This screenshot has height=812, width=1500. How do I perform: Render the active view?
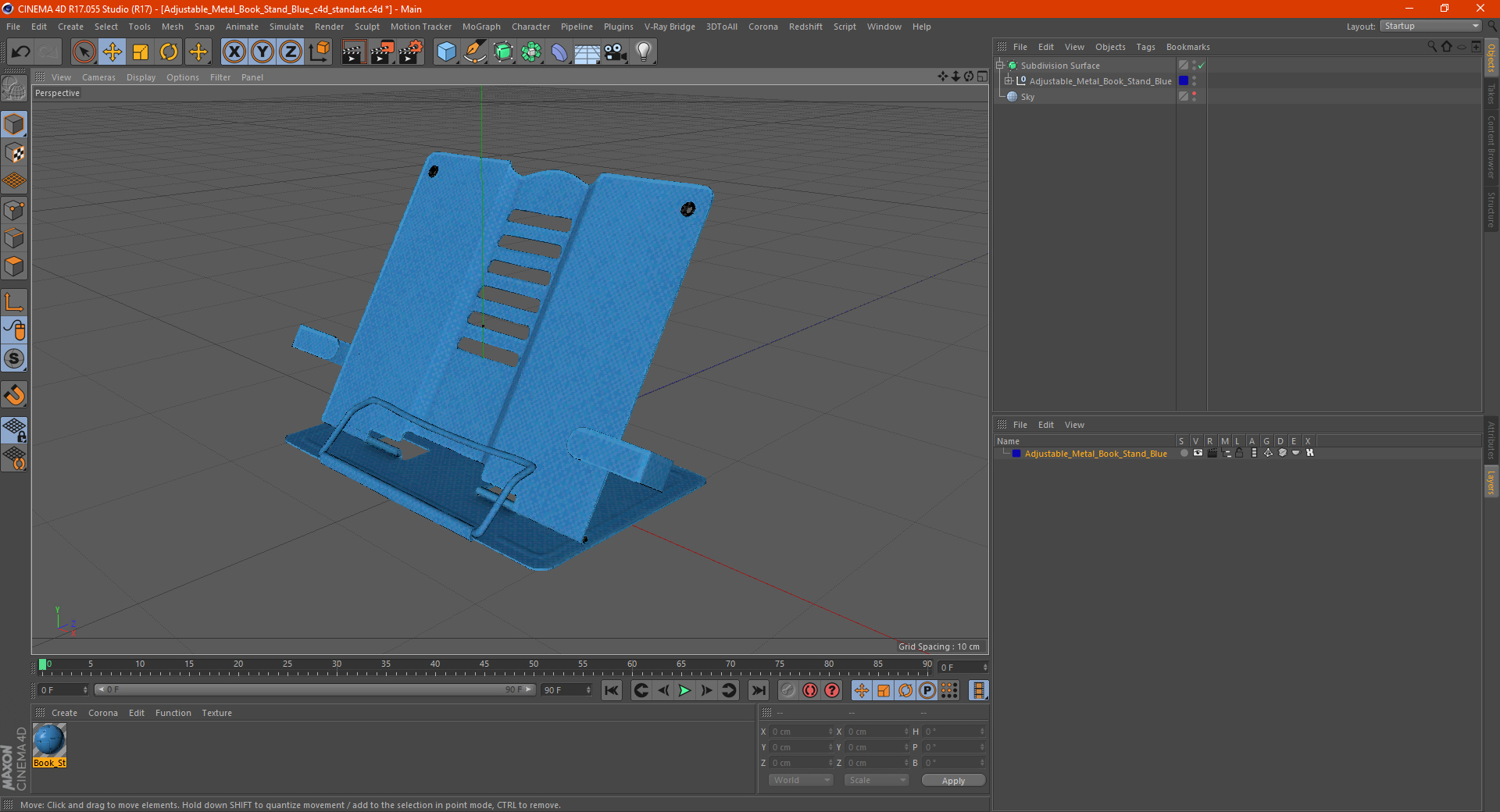click(353, 52)
